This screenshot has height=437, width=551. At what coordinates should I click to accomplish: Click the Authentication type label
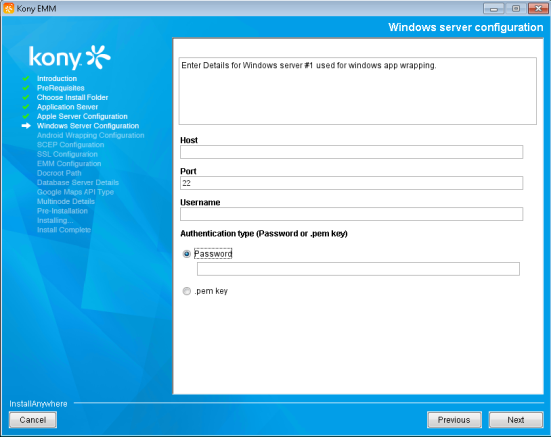[x=264, y=234]
